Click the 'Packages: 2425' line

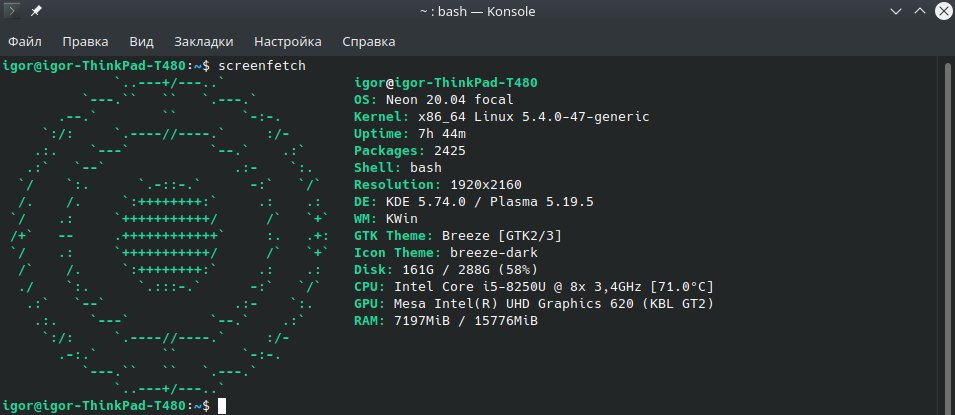tap(410, 151)
